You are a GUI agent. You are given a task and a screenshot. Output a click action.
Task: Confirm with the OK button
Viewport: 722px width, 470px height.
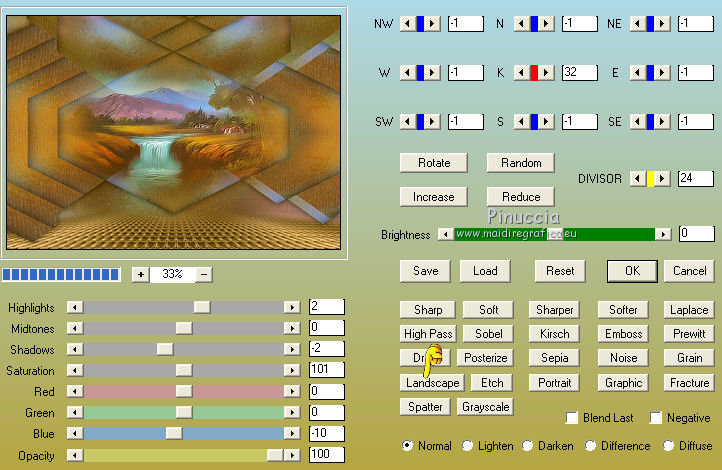pos(632,271)
